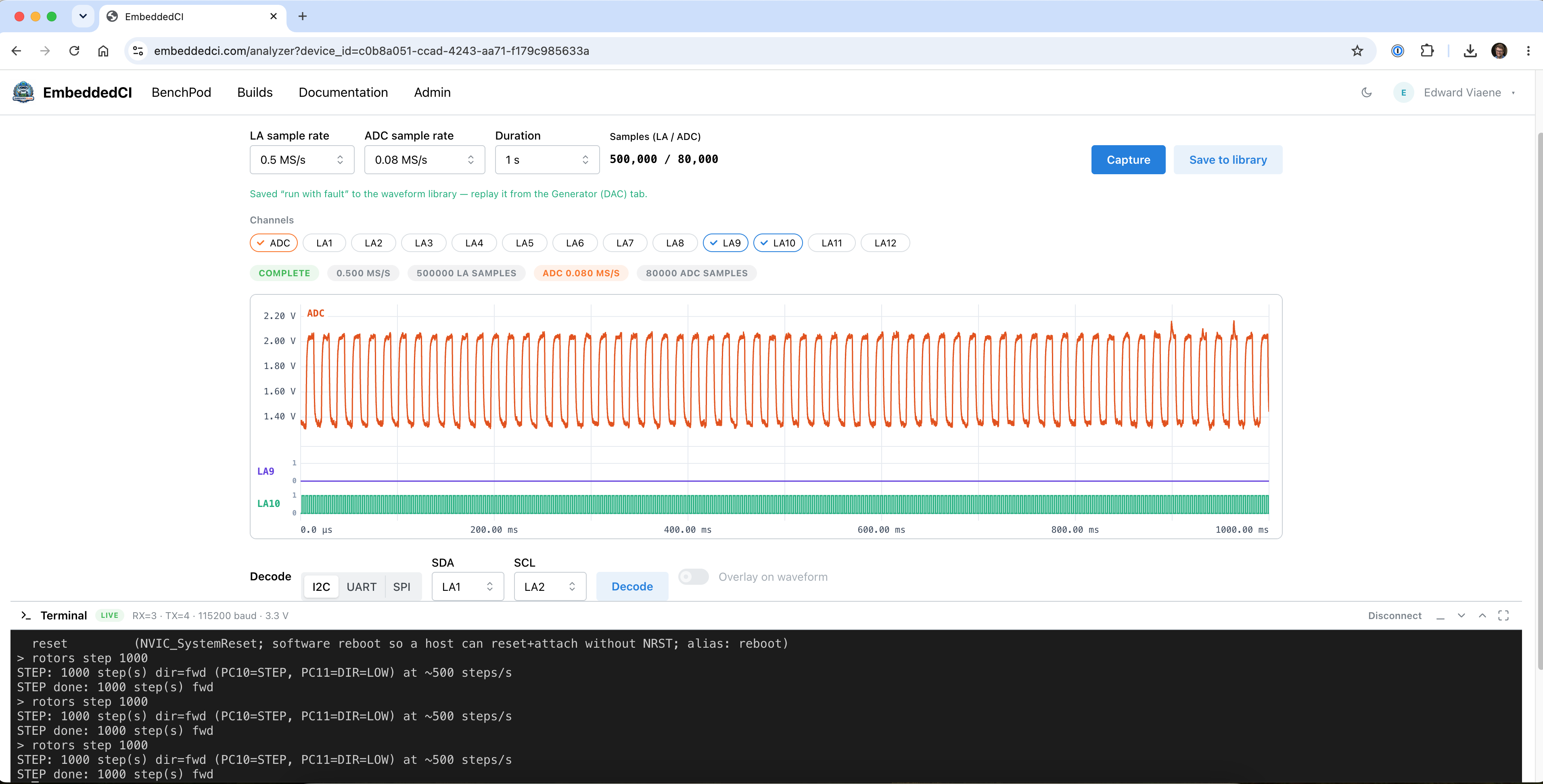Viewport: 1543px width, 784px height.
Task: Click the LA10 digital trace
Action: point(785,504)
